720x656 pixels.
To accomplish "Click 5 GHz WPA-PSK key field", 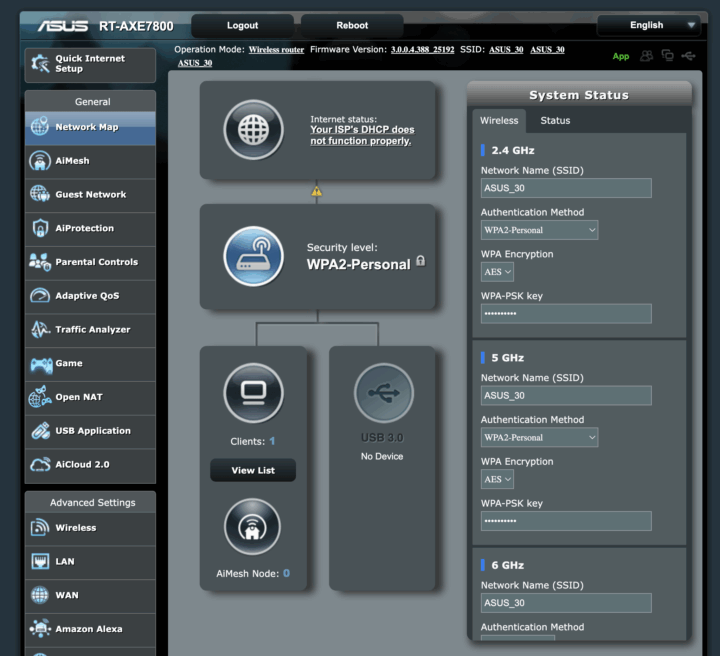I will pyautogui.click(x=566, y=521).
